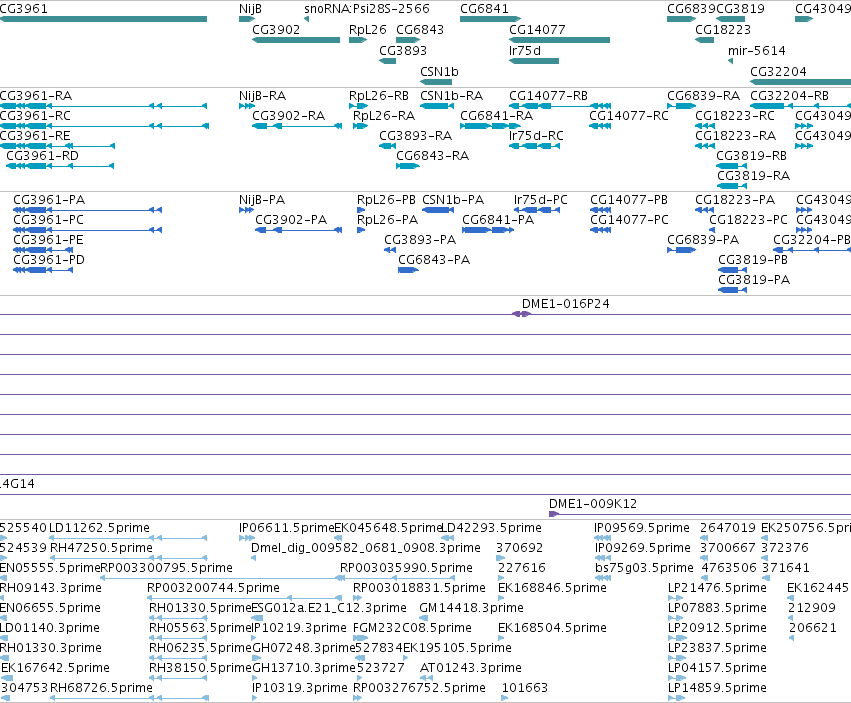Viewport: 851px width, 703px height.
Task: Select the CG14077-PB protein label
Action: click(x=628, y=200)
